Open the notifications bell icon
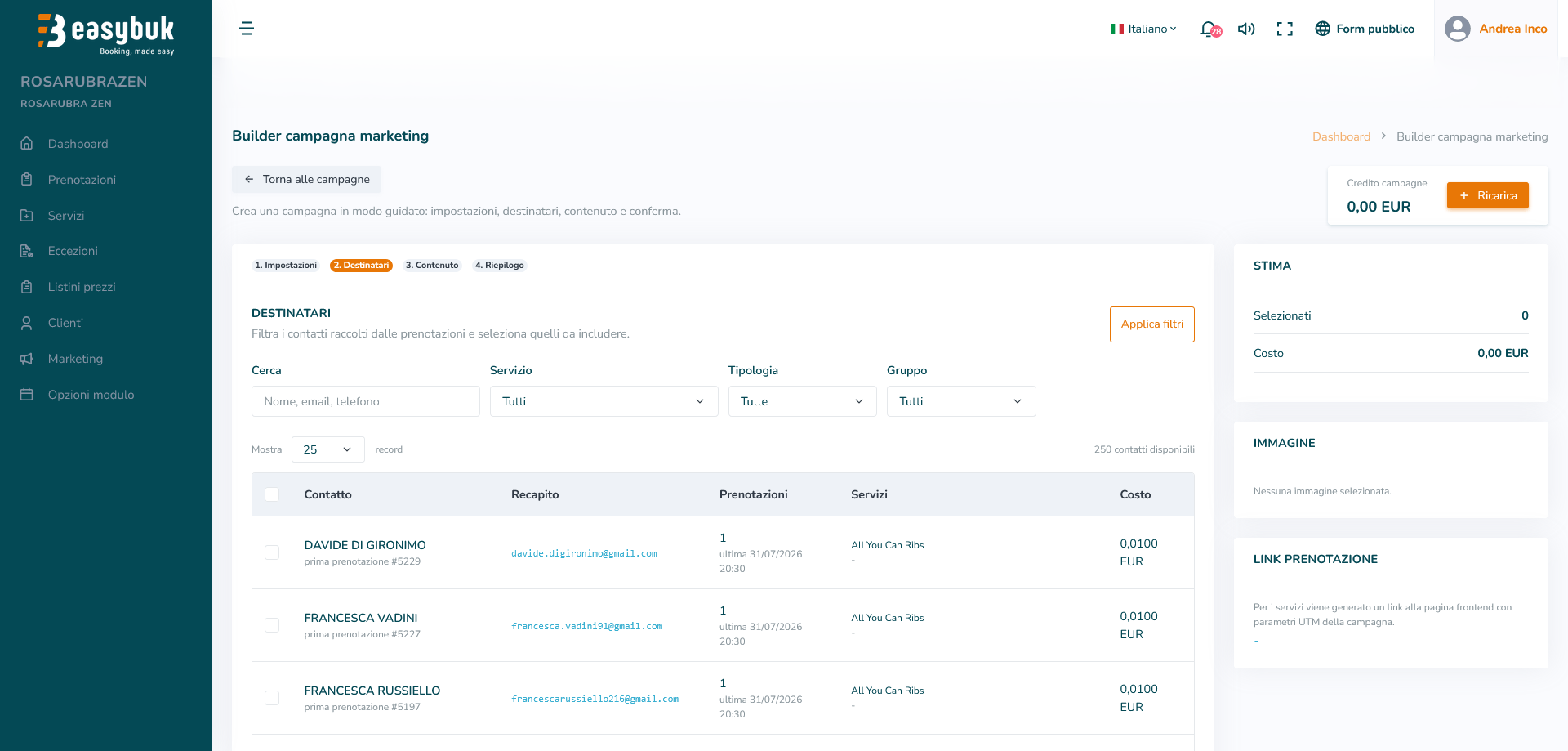Screen dimensions: 1568x751 (x=1209, y=29)
